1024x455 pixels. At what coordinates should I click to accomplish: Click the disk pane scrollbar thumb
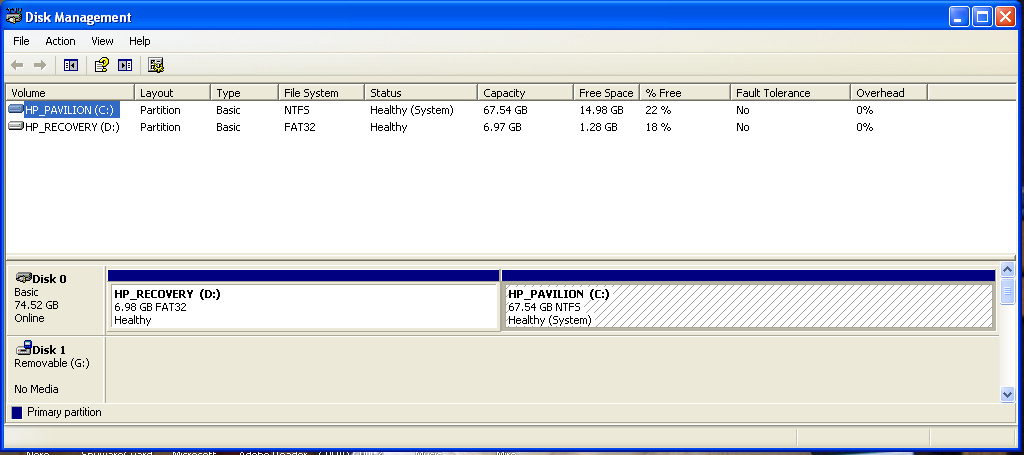[1007, 291]
